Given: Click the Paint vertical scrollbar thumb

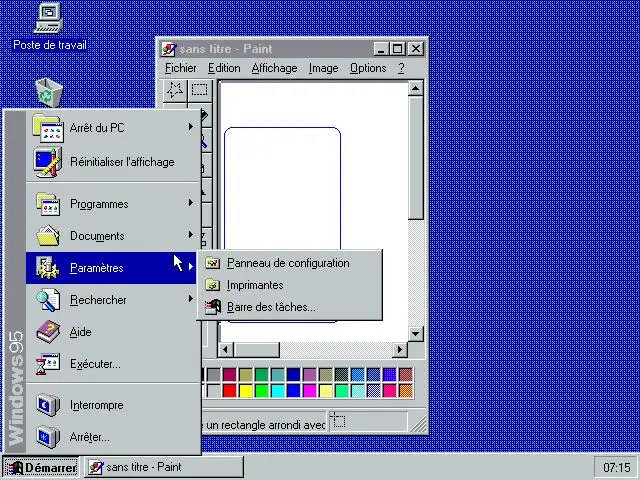Looking at the screenshot, I should pyautogui.click(x=416, y=158).
